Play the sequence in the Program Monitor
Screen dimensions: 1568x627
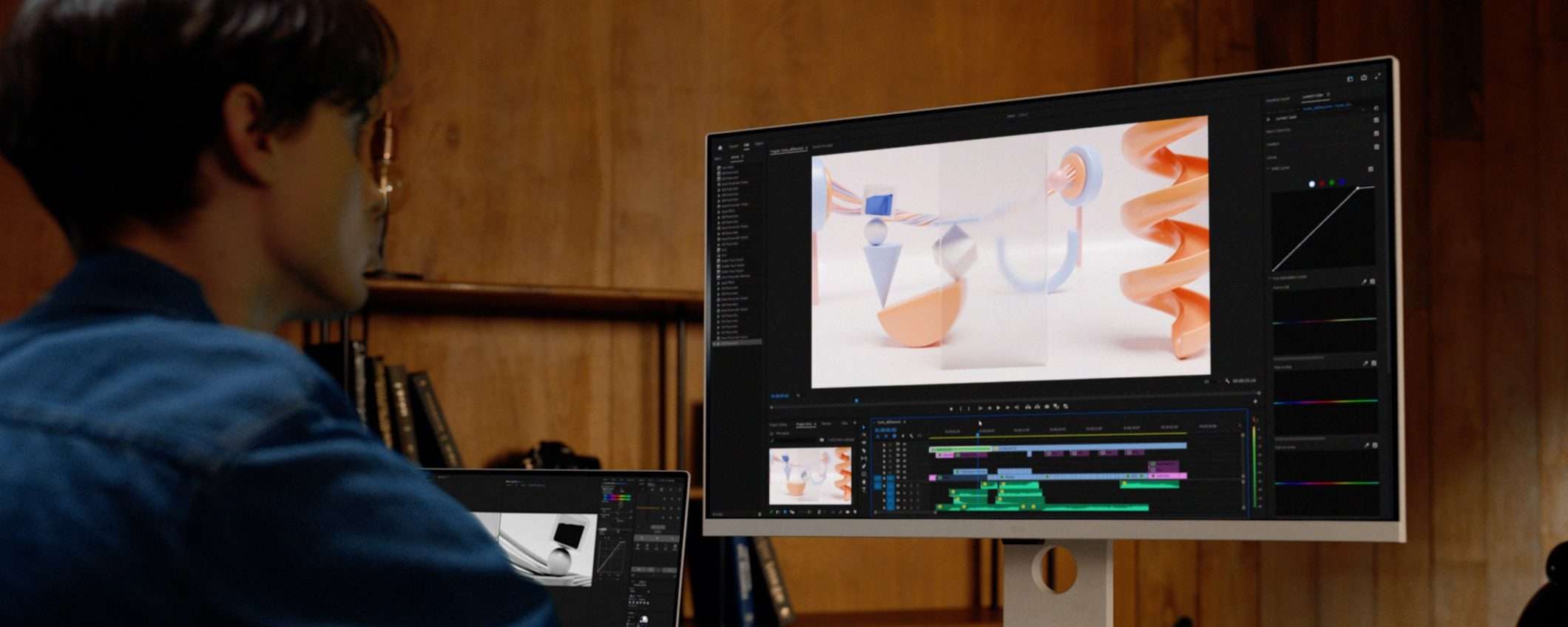coord(998,407)
